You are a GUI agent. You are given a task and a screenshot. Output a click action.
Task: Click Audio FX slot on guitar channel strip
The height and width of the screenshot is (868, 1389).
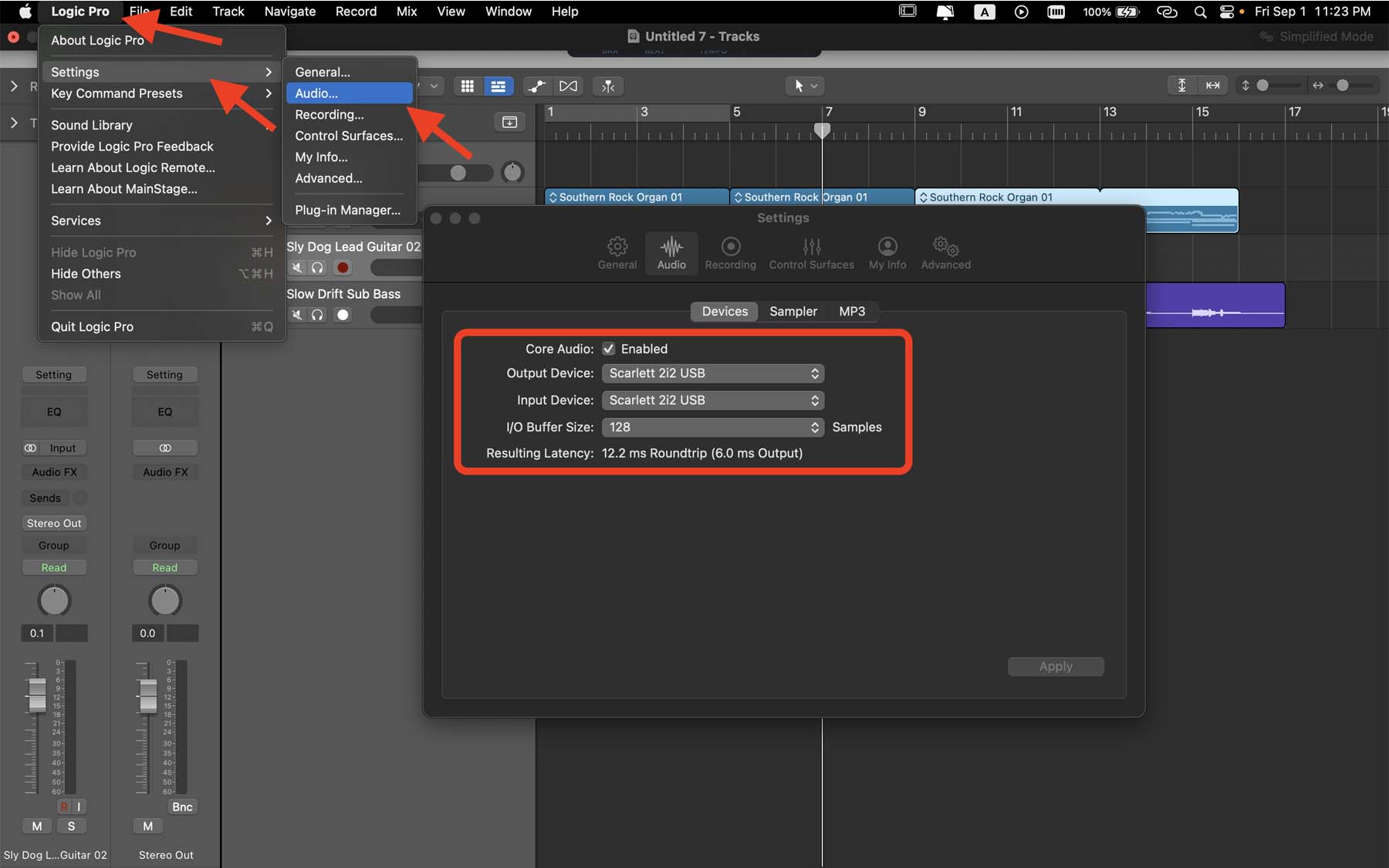[x=54, y=472]
